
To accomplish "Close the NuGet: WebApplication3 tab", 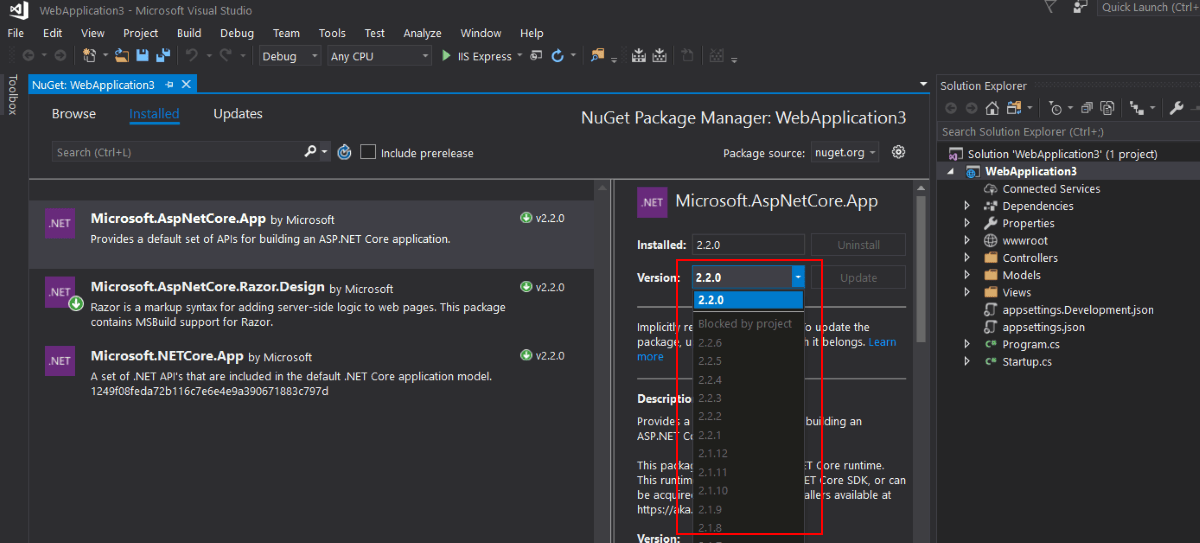I will click(186, 85).
